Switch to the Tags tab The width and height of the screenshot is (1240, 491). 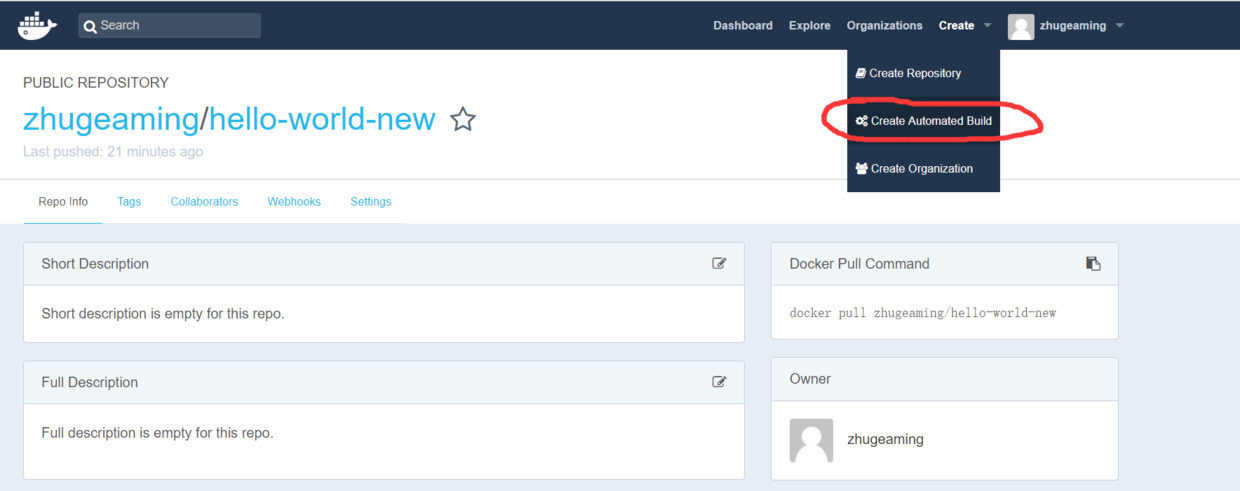tap(129, 202)
